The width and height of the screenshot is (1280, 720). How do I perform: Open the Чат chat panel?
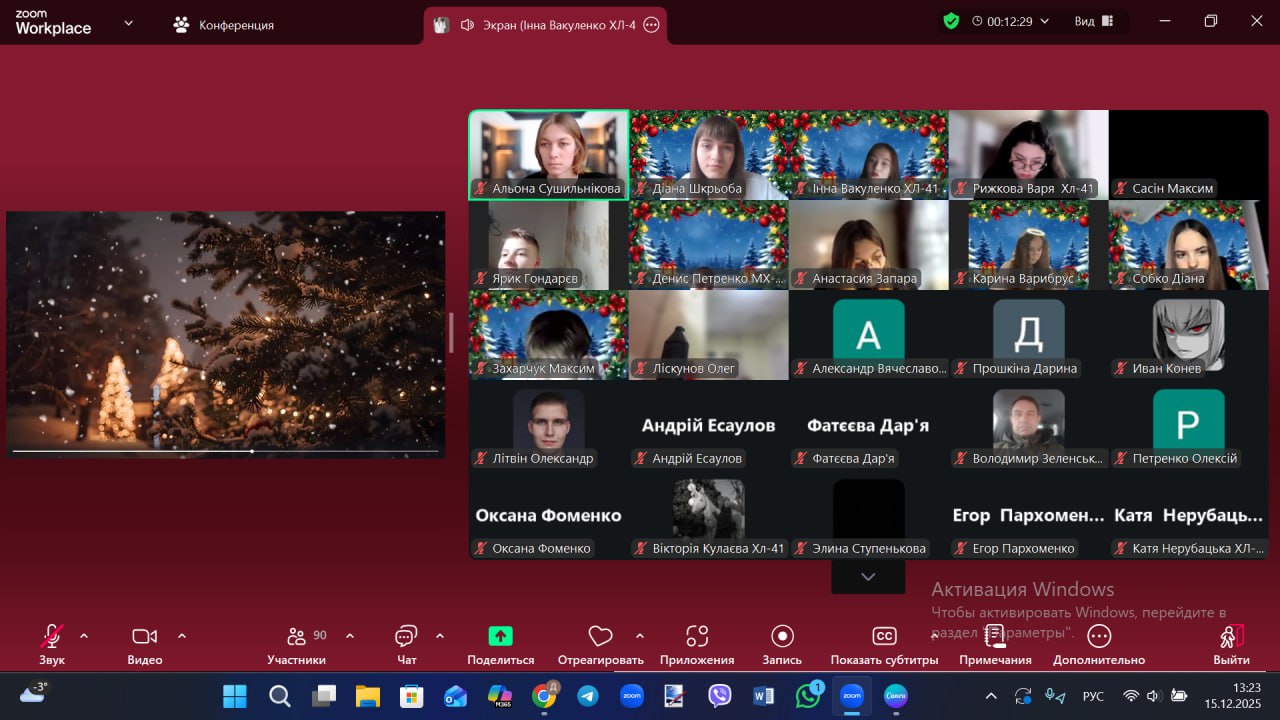(x=406, y=637)
